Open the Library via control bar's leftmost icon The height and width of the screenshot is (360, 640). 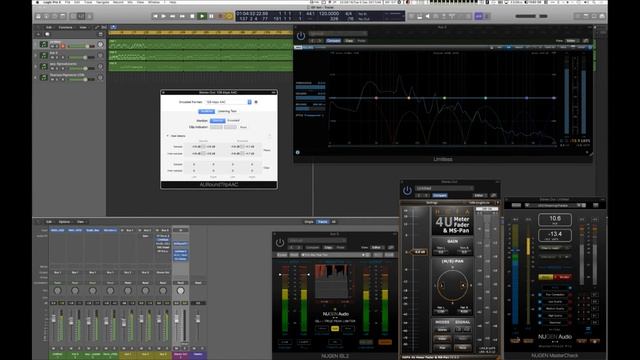(x=38, y=16)
